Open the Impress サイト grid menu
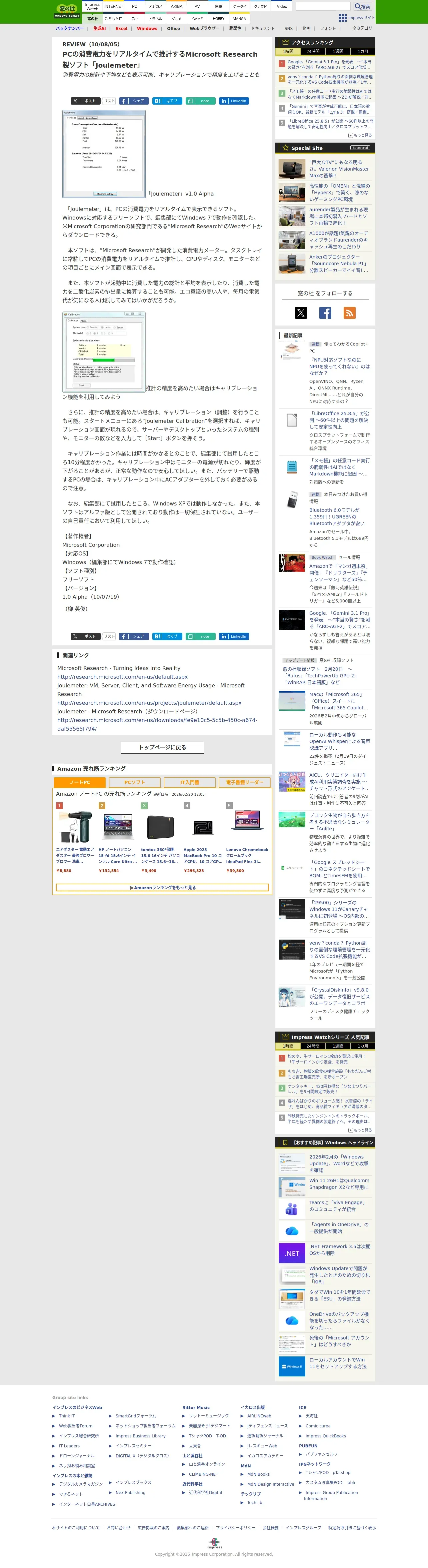 point(357,18)
